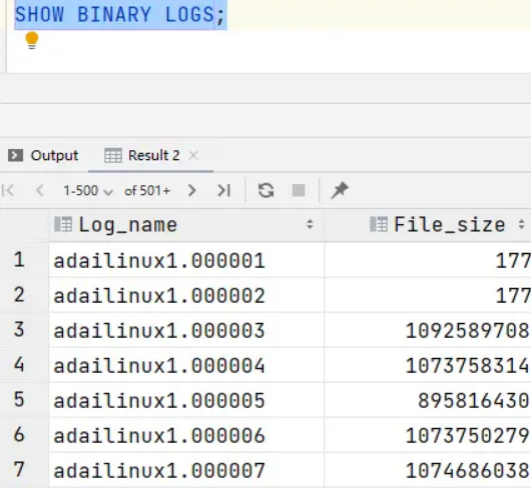
Task: Jump to last page of results
Action: pos(224,190)
